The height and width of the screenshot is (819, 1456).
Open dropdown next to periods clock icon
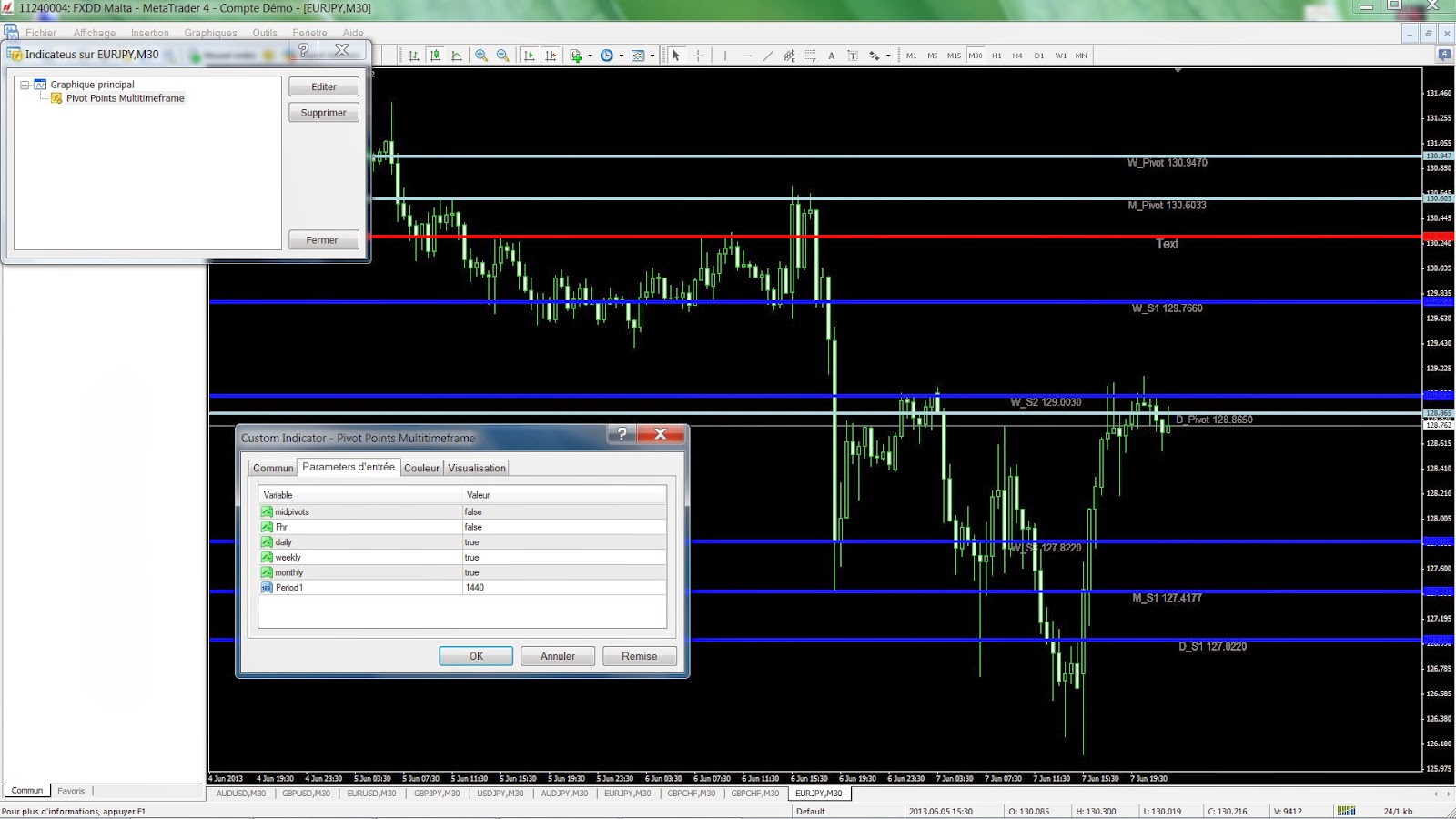(622, 56)
